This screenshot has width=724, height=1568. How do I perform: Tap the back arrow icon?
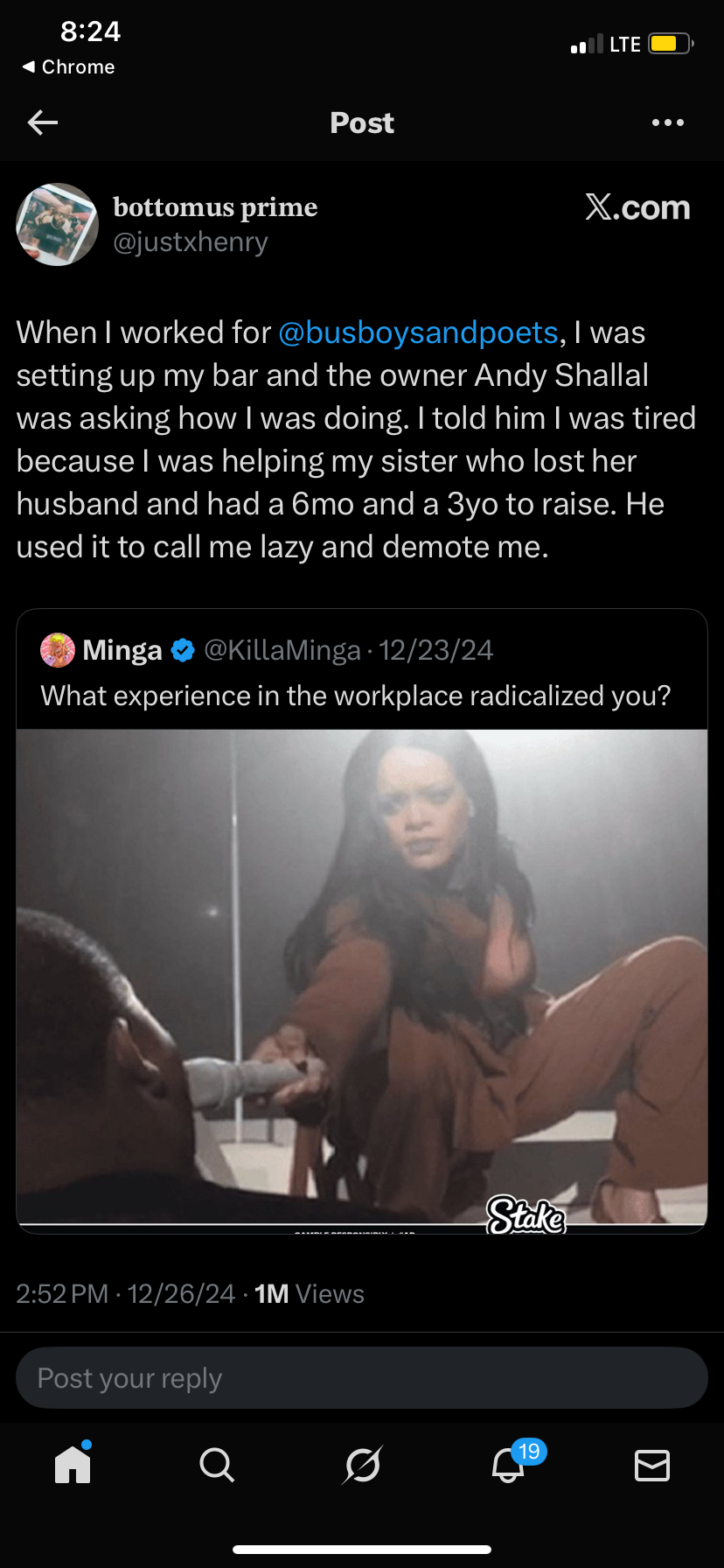(x=43, y=122)
